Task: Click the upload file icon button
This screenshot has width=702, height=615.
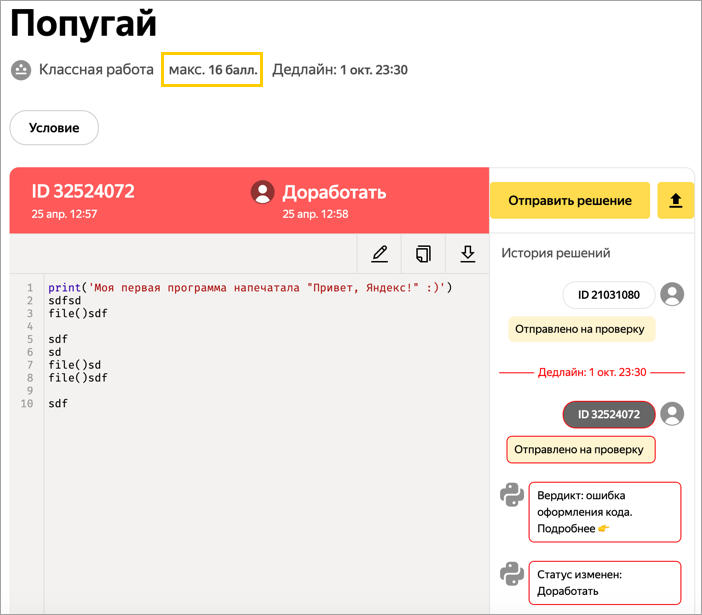Action: point(675,201)
